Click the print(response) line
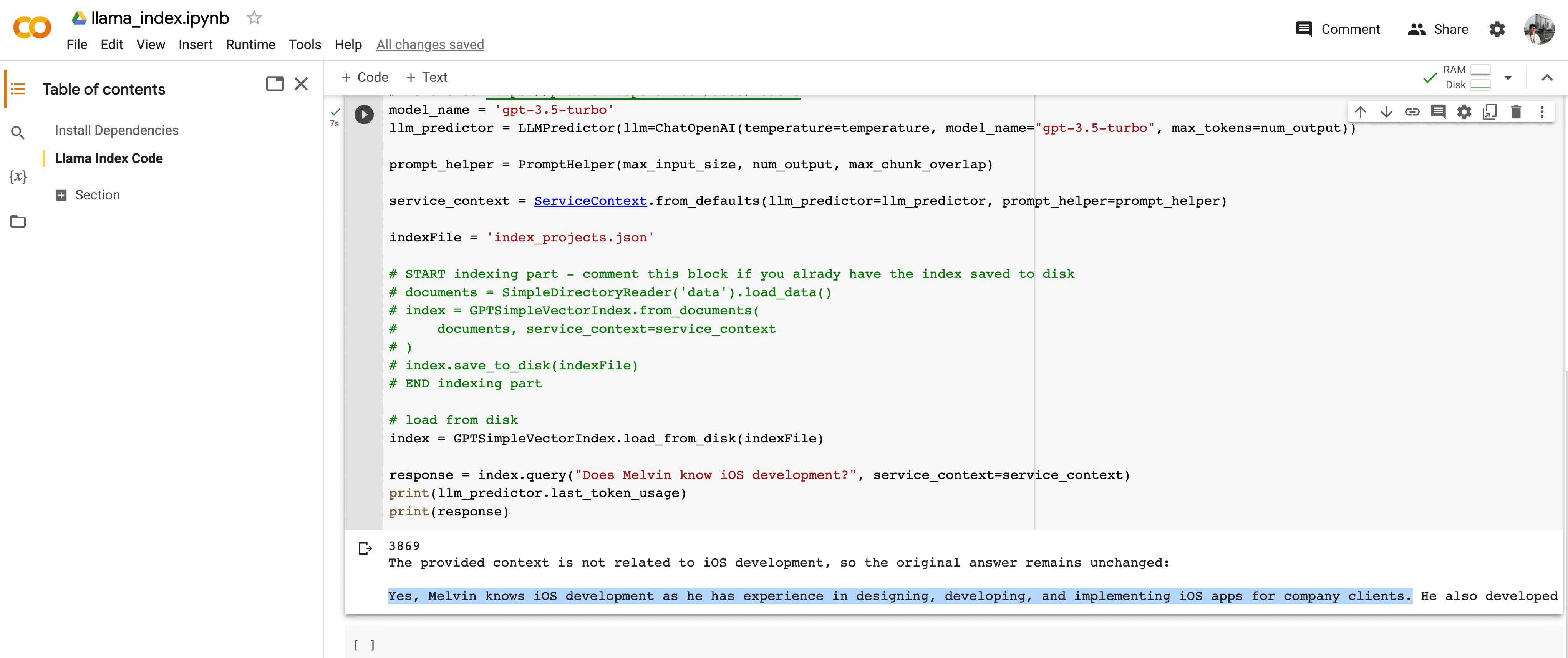1568x658 pixels. click(x=449, y=512)
